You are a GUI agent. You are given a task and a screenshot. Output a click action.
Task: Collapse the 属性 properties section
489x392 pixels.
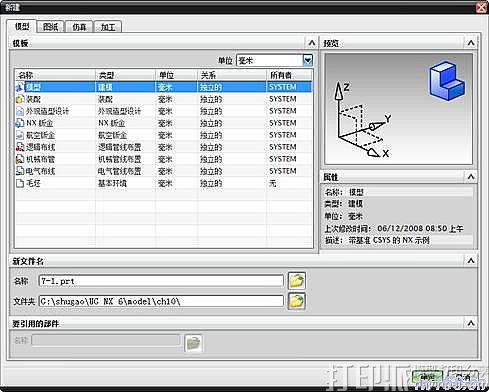pos(471,177)
